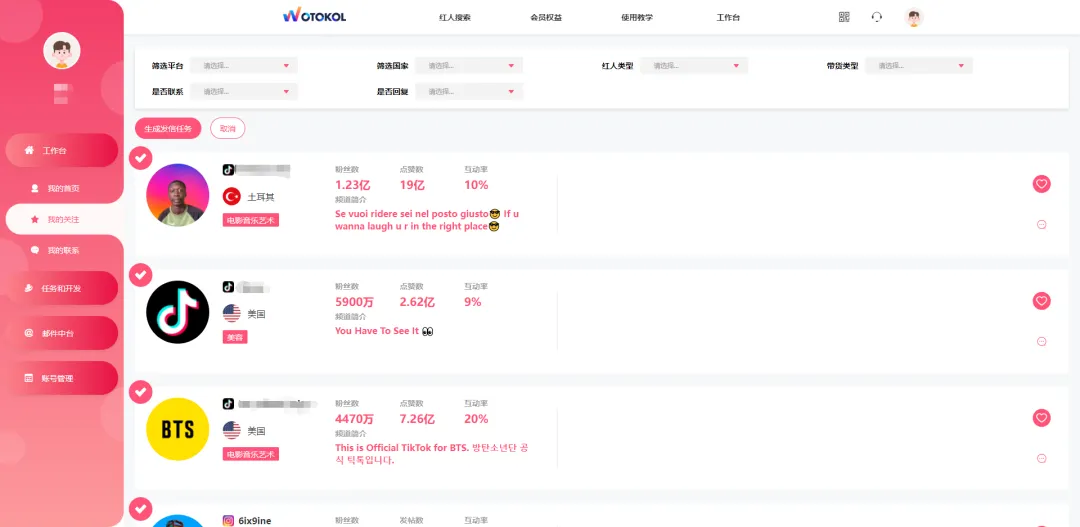Screen dimensions: 1080x527
Task: Click the user avatar in top bar
Action: click(914, 17)
